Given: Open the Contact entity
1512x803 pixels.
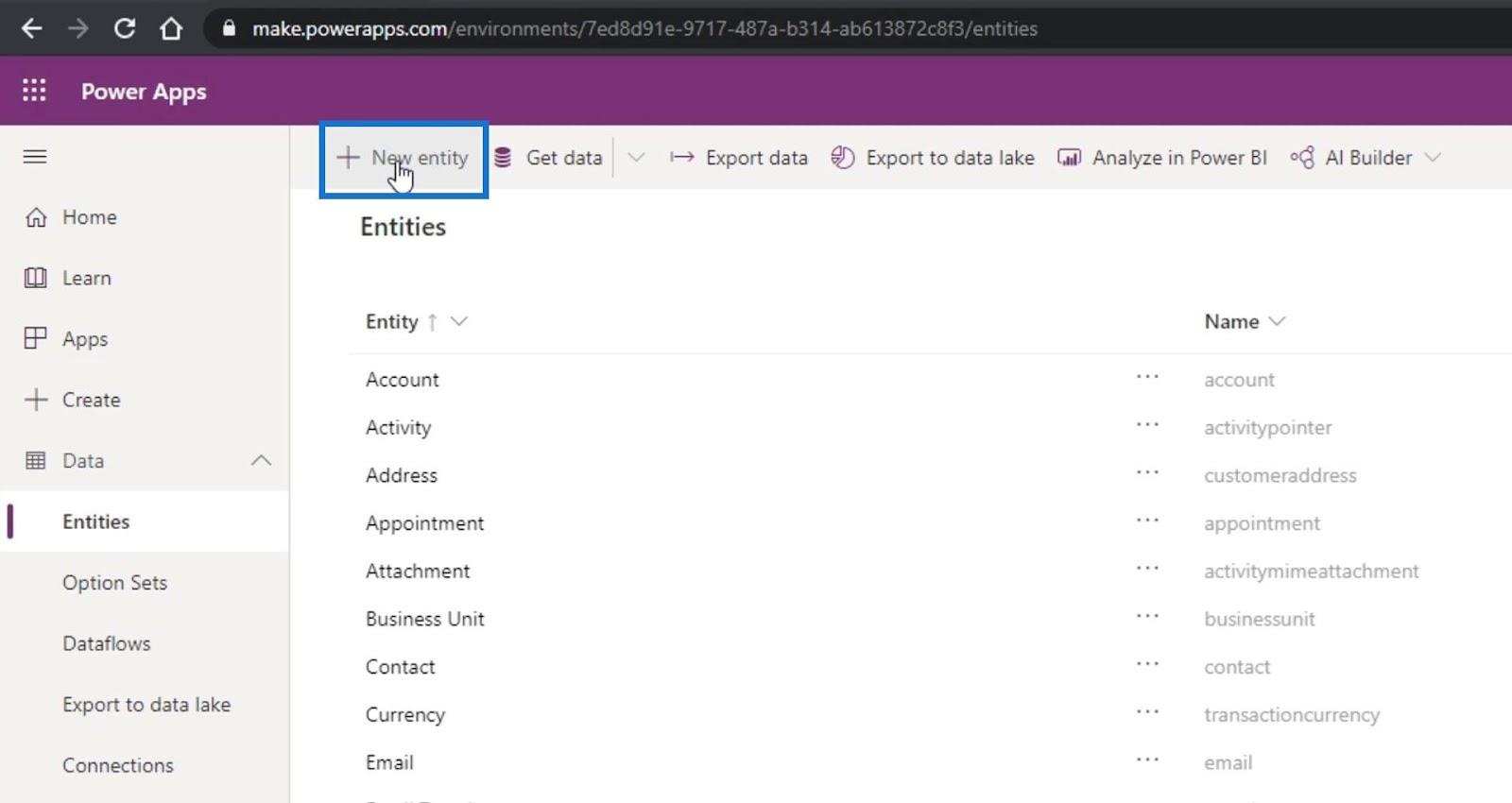Looking at the screenshot, I should click(401, 667).
